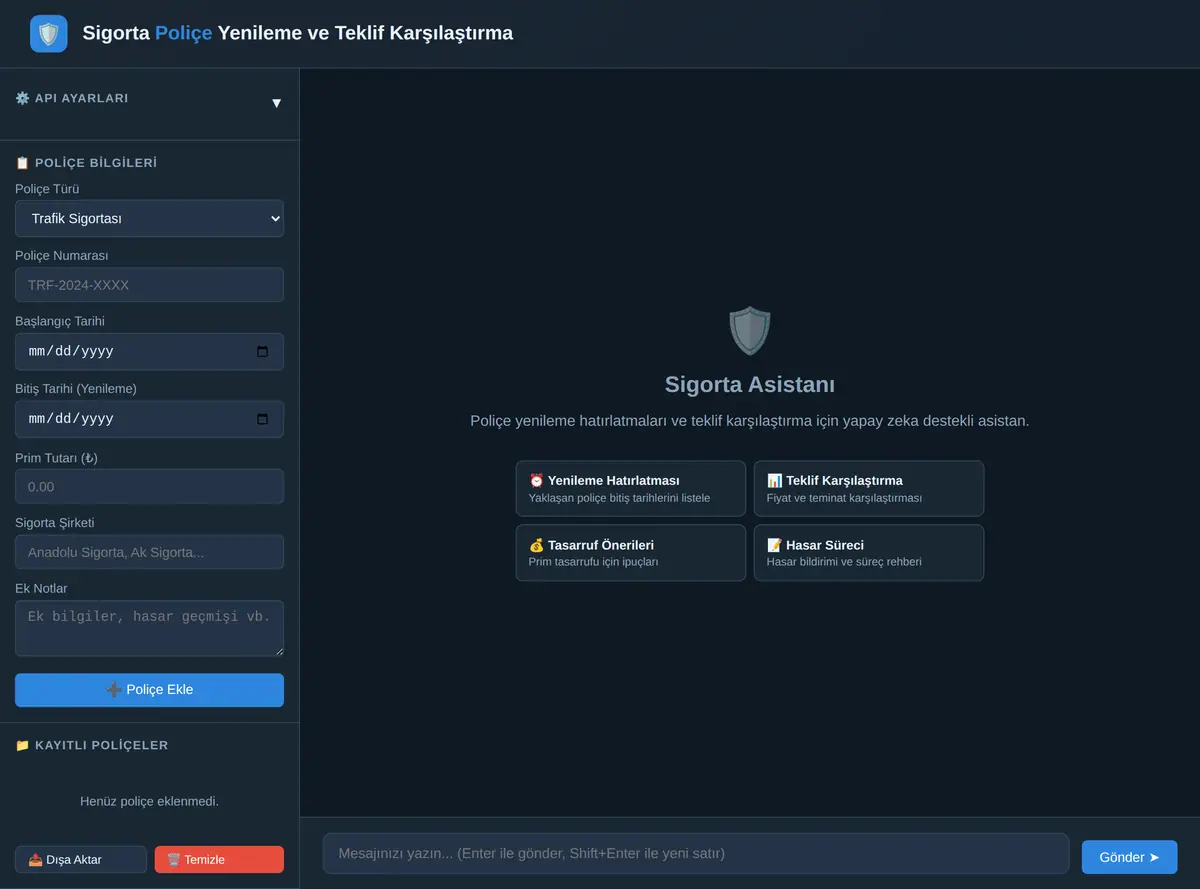The height and width of the screenshot is (889, 1200).
Task: Focus the Prim Tutarı amount field
Action: [x=149, y=487]
